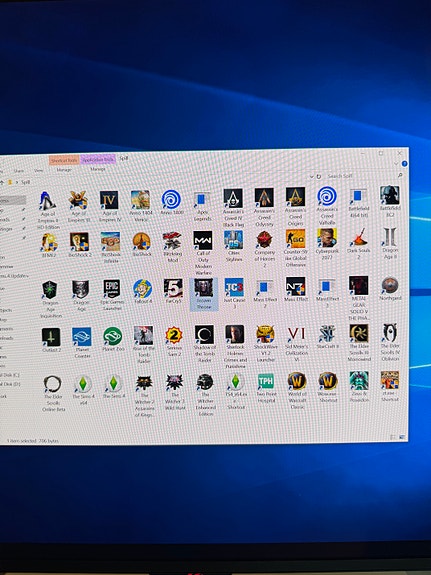This screenshot has width=431, height=575.
Task: Select the Planet Zoo green icon
Action: tap(113, 336)
